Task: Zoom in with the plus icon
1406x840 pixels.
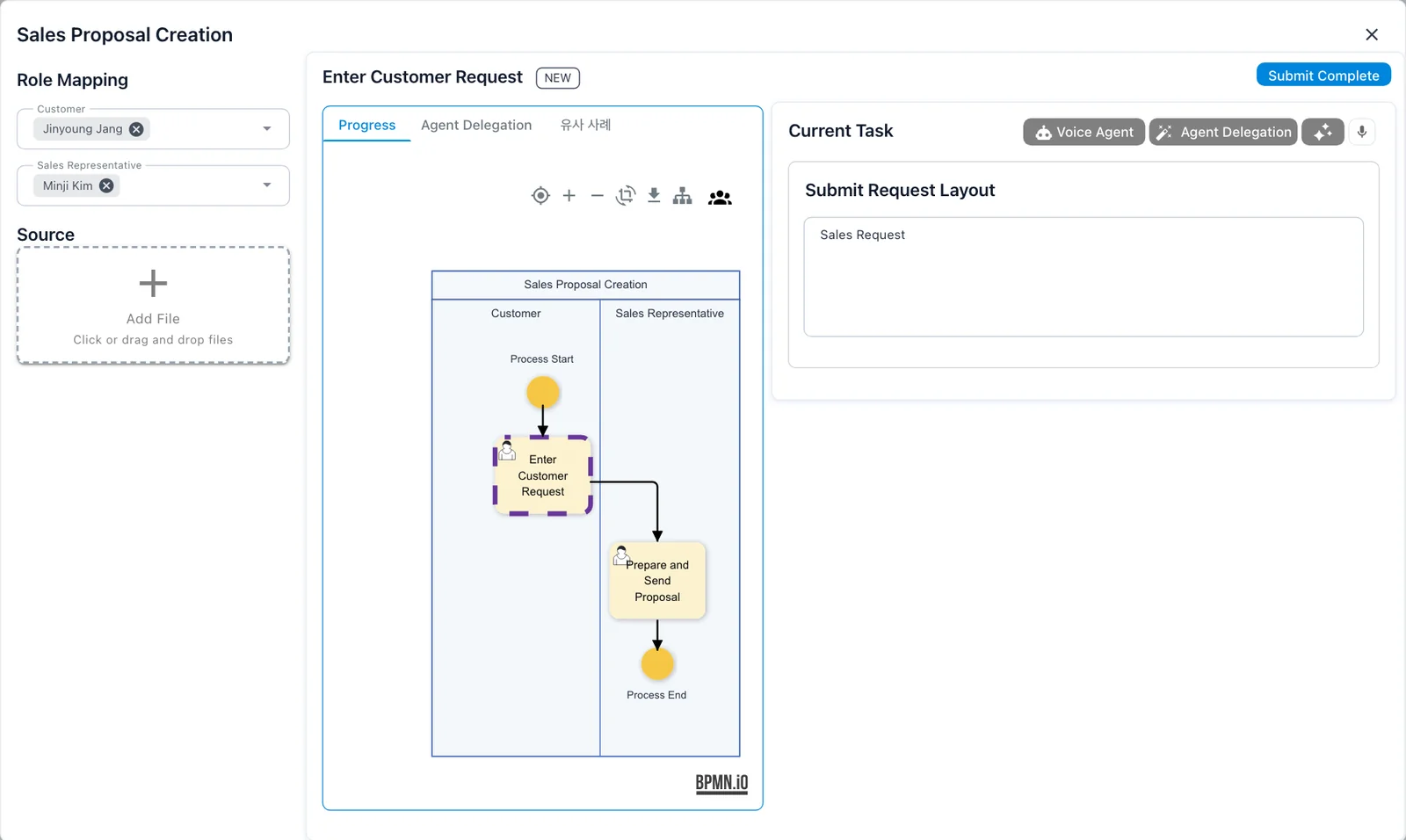Action: 569,196
